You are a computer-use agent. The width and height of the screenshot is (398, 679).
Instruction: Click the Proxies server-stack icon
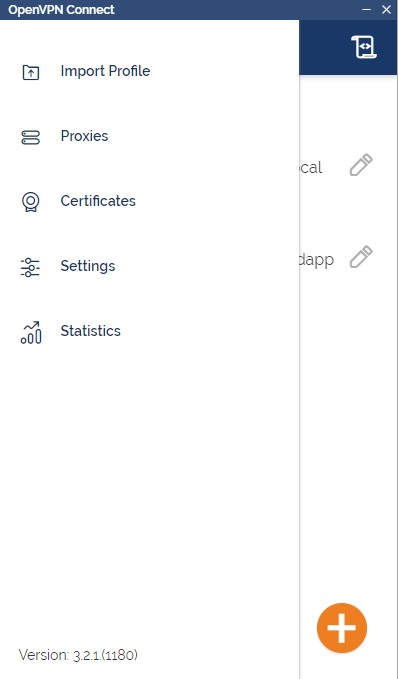pos(30,137)
